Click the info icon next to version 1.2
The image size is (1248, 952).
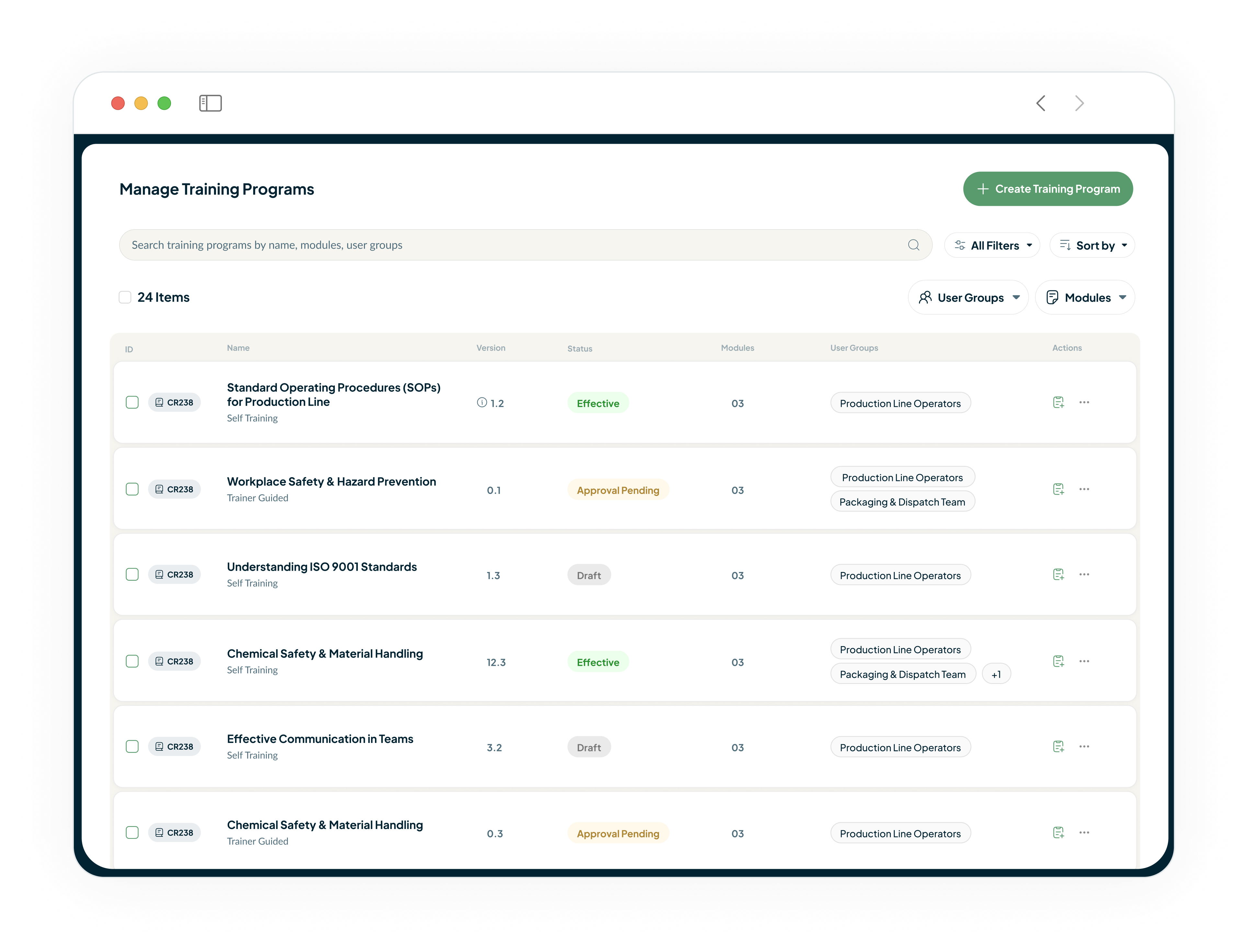click(x=480, y=402)
